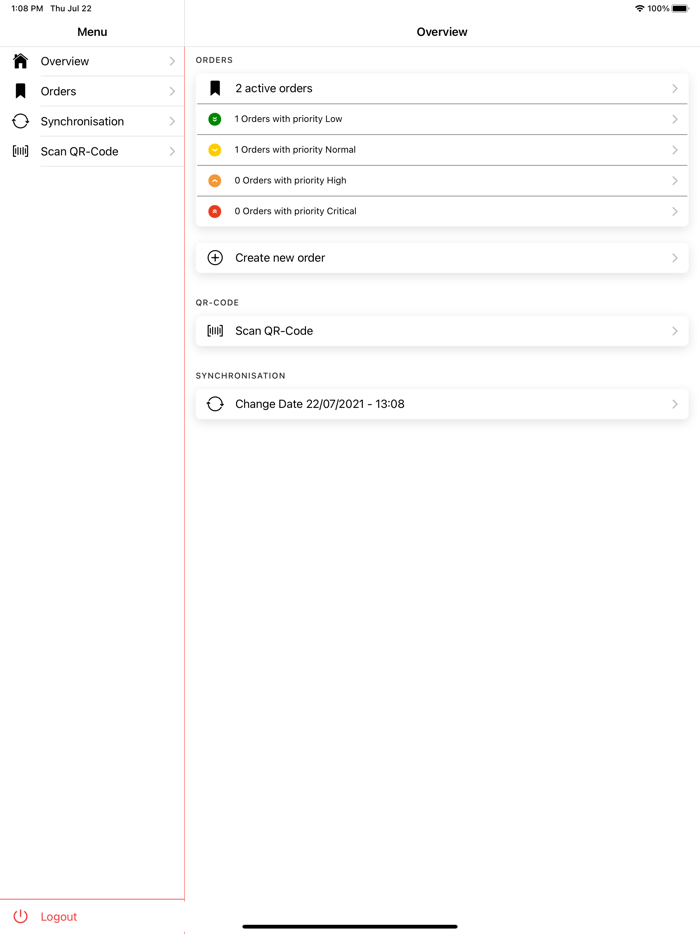Open the Scan QR-Code row in Overview
This screenshot has width=700, height=934.
coord(441,331)
